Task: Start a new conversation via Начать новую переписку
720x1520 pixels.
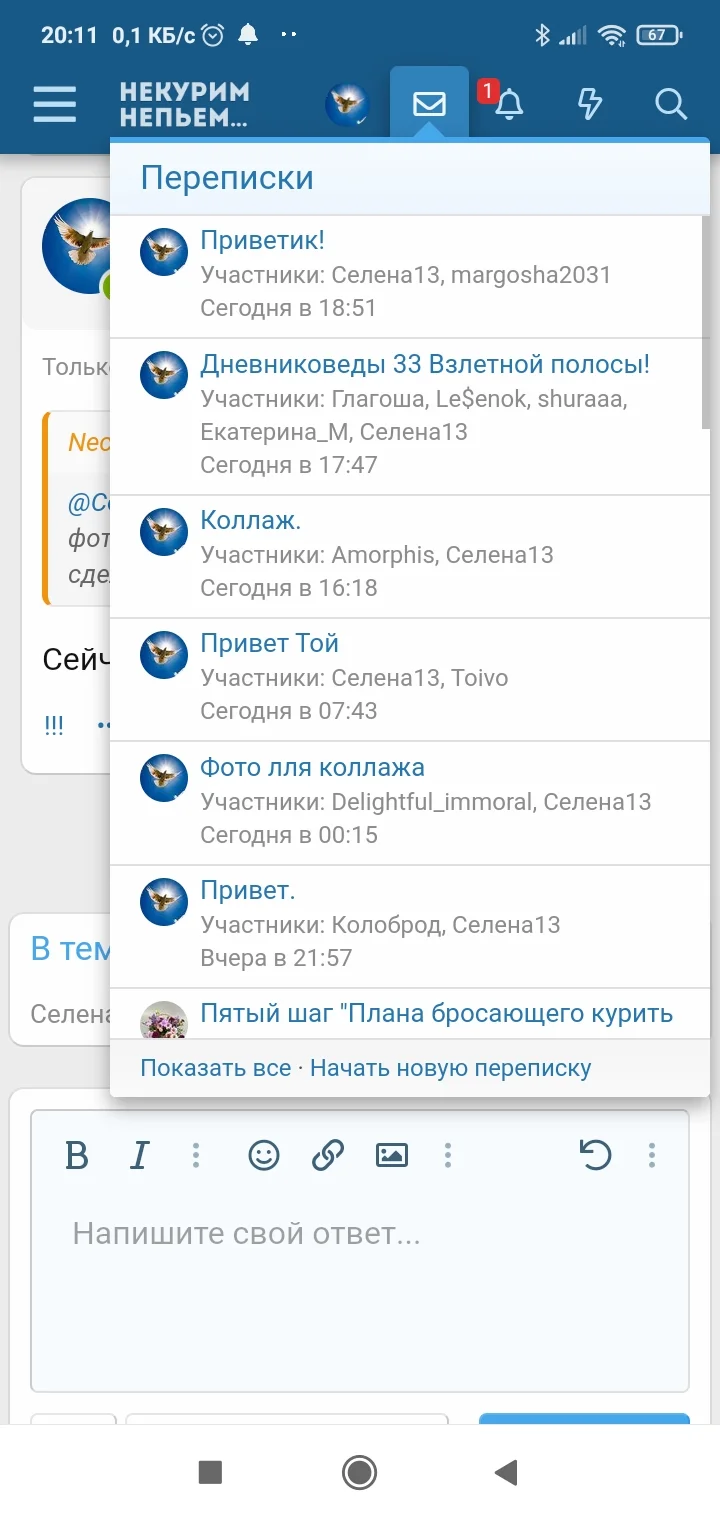Action: point(452,1068)
